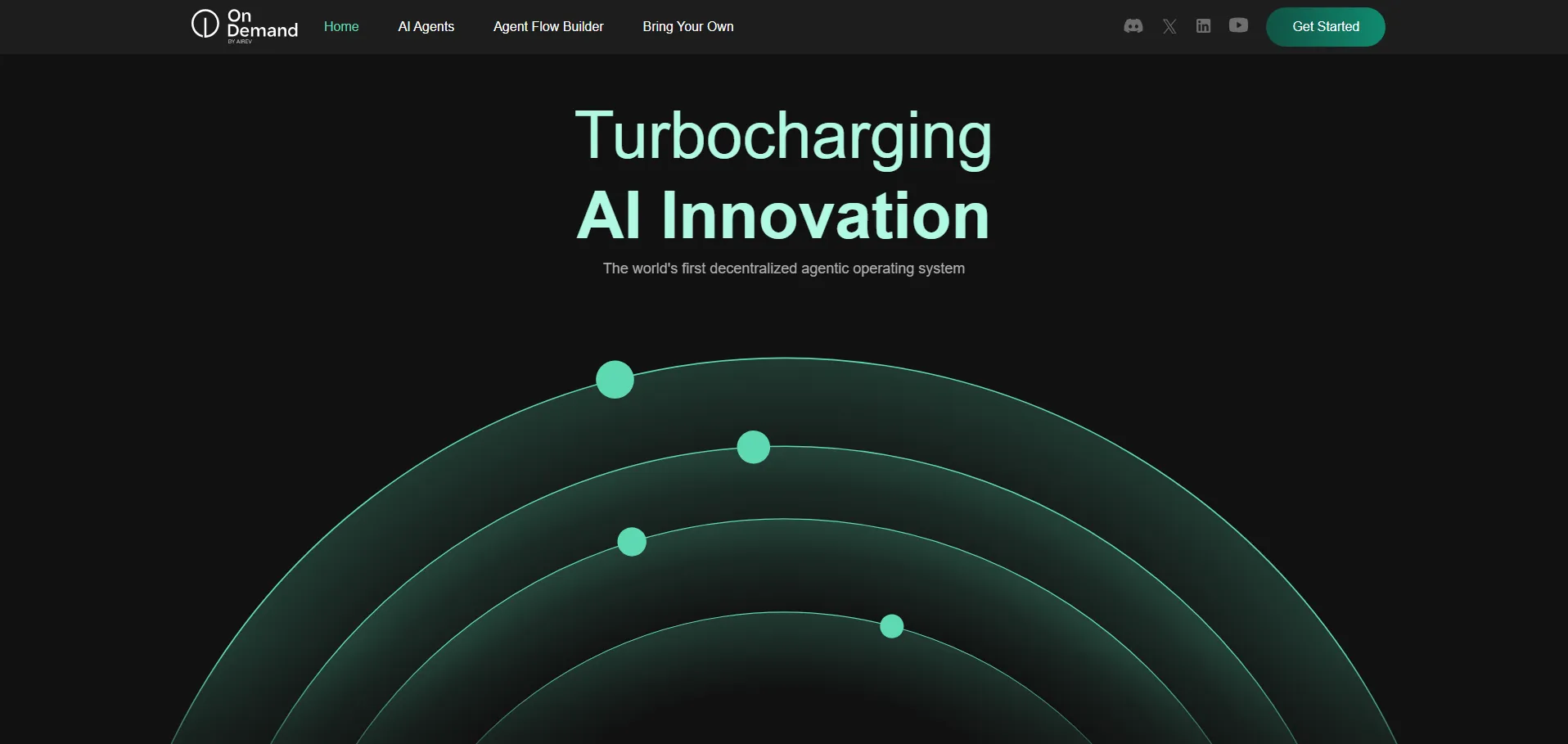The height and width of the screenshot is (744, 1568).
Task: Open the YouTube channel icon
Action: coord(1238,25)
